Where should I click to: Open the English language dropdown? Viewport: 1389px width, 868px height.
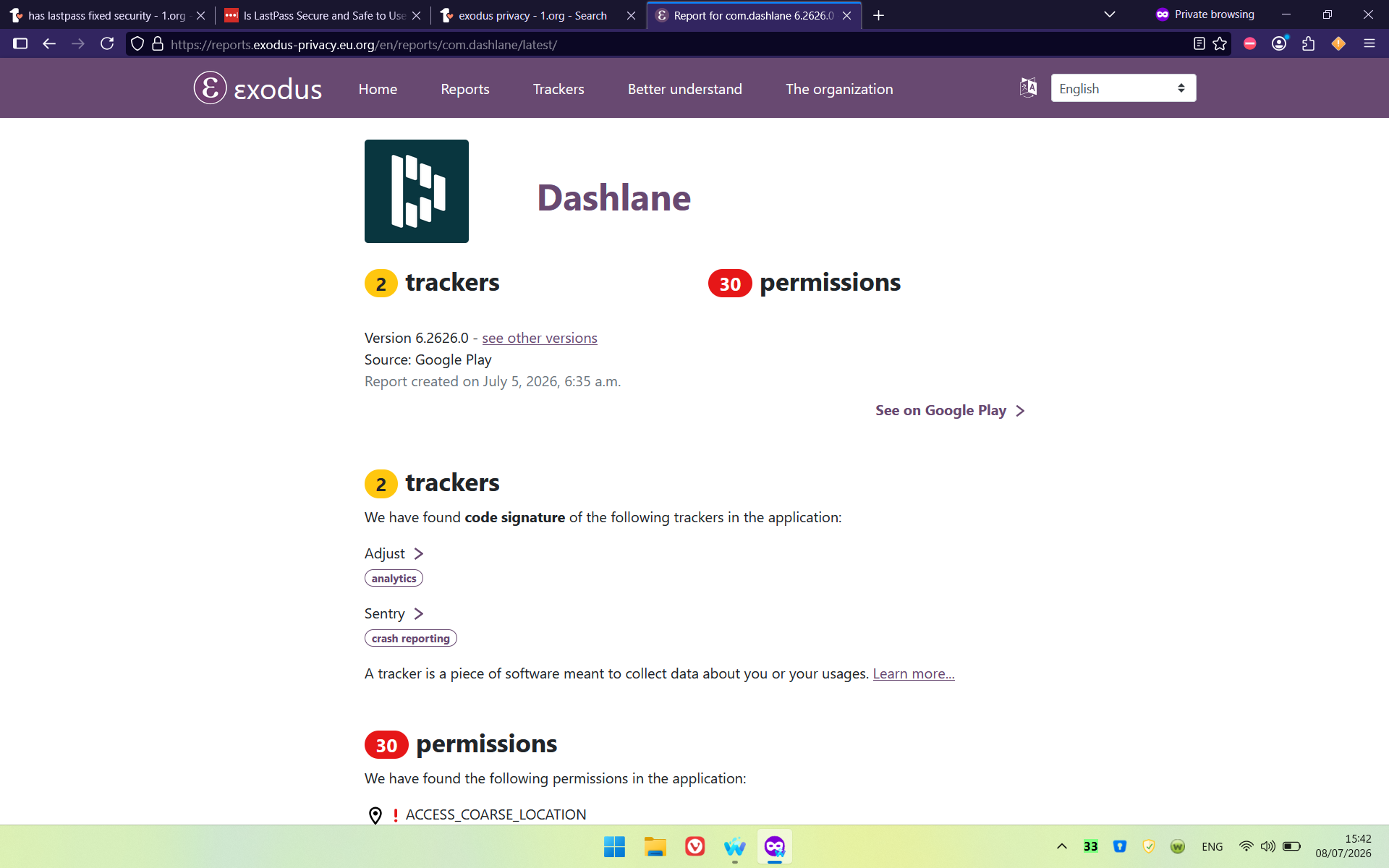(x=1123, y=88)
